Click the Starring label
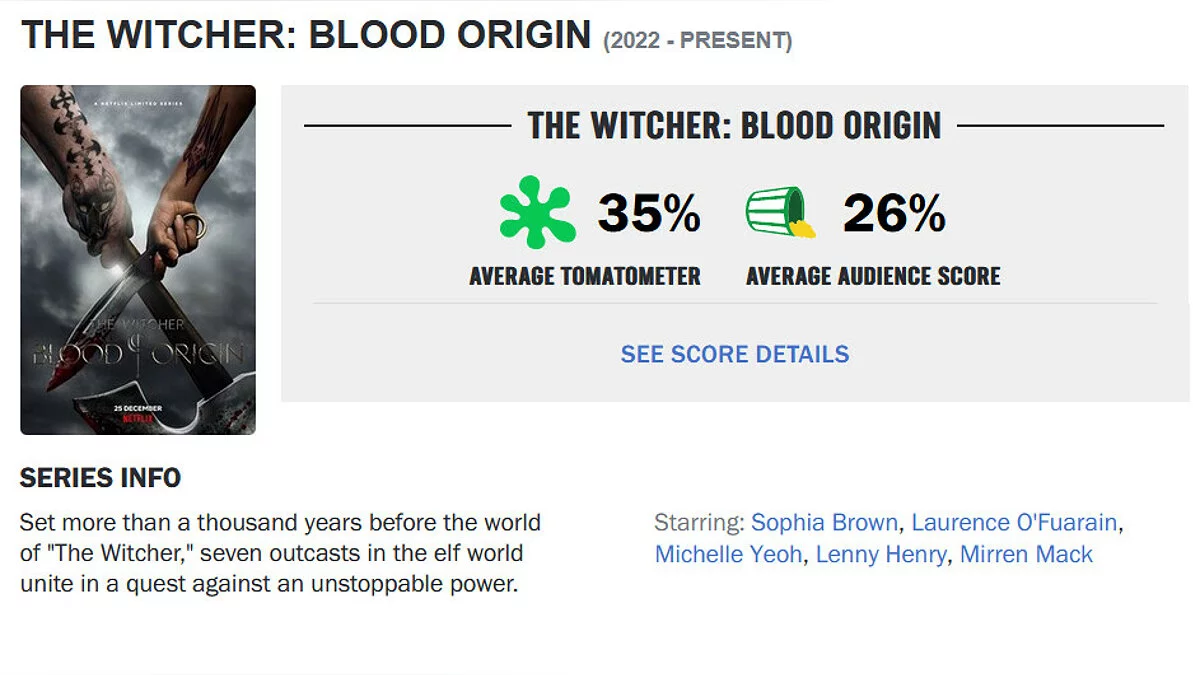 pos(698,523)
